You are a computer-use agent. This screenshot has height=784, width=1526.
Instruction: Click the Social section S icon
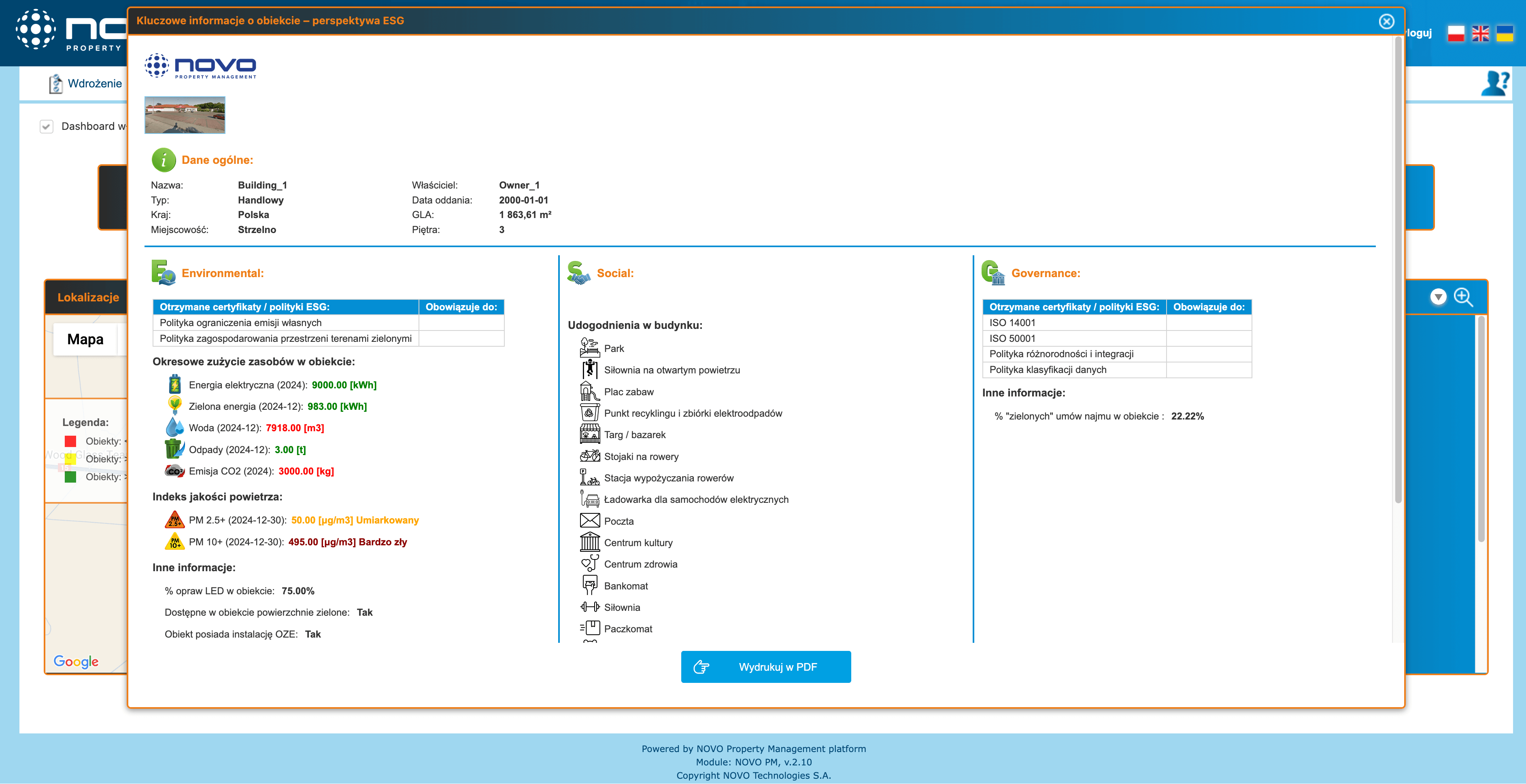click(578, 272)
